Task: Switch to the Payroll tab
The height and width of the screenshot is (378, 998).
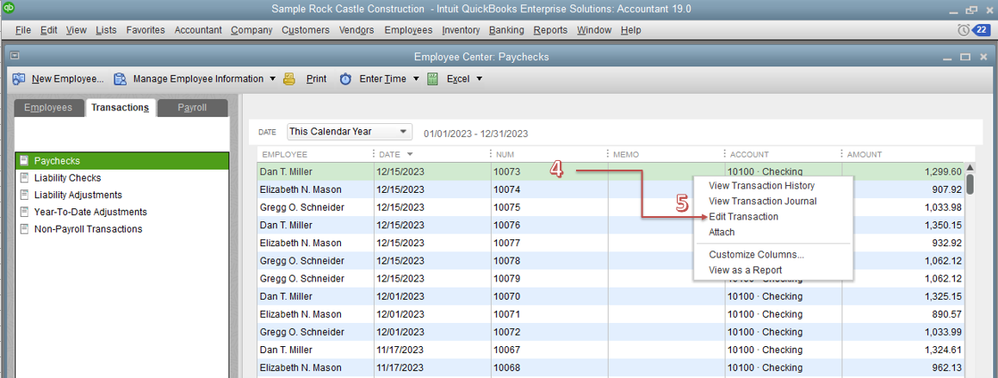Action: [192, 108]
